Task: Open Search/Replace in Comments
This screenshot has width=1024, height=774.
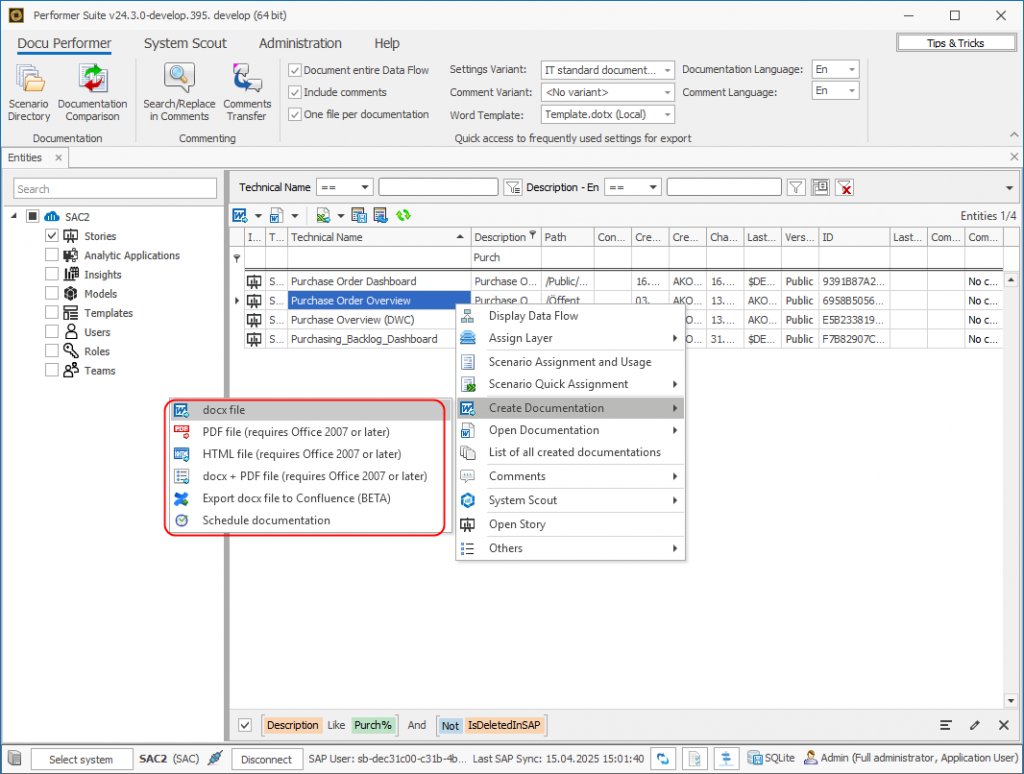Action: coord(179,90)
